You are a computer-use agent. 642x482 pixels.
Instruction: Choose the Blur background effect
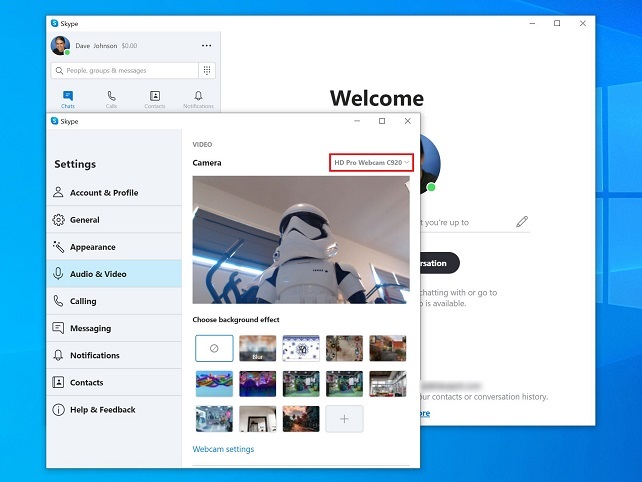[x=258, y=348]
